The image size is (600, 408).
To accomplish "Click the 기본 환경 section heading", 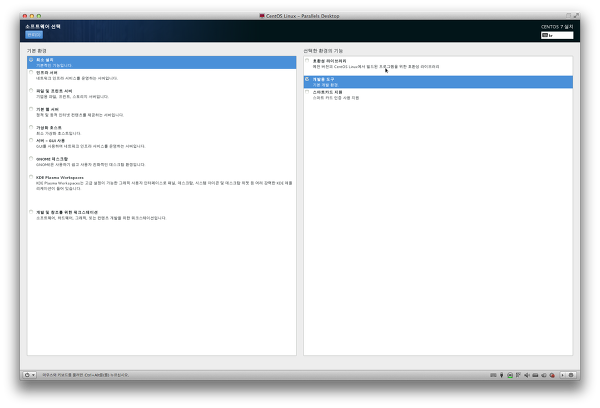I will click(x=37, y=51).
